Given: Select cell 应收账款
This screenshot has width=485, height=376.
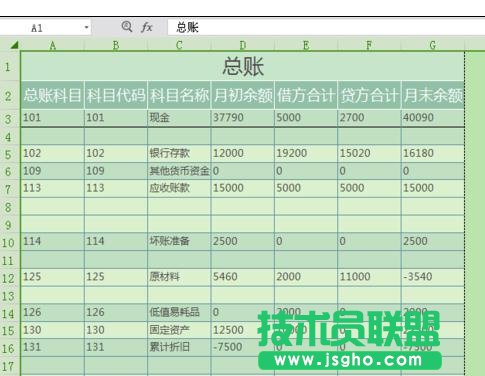Looking at the screenshot, I should click(179, 188).
